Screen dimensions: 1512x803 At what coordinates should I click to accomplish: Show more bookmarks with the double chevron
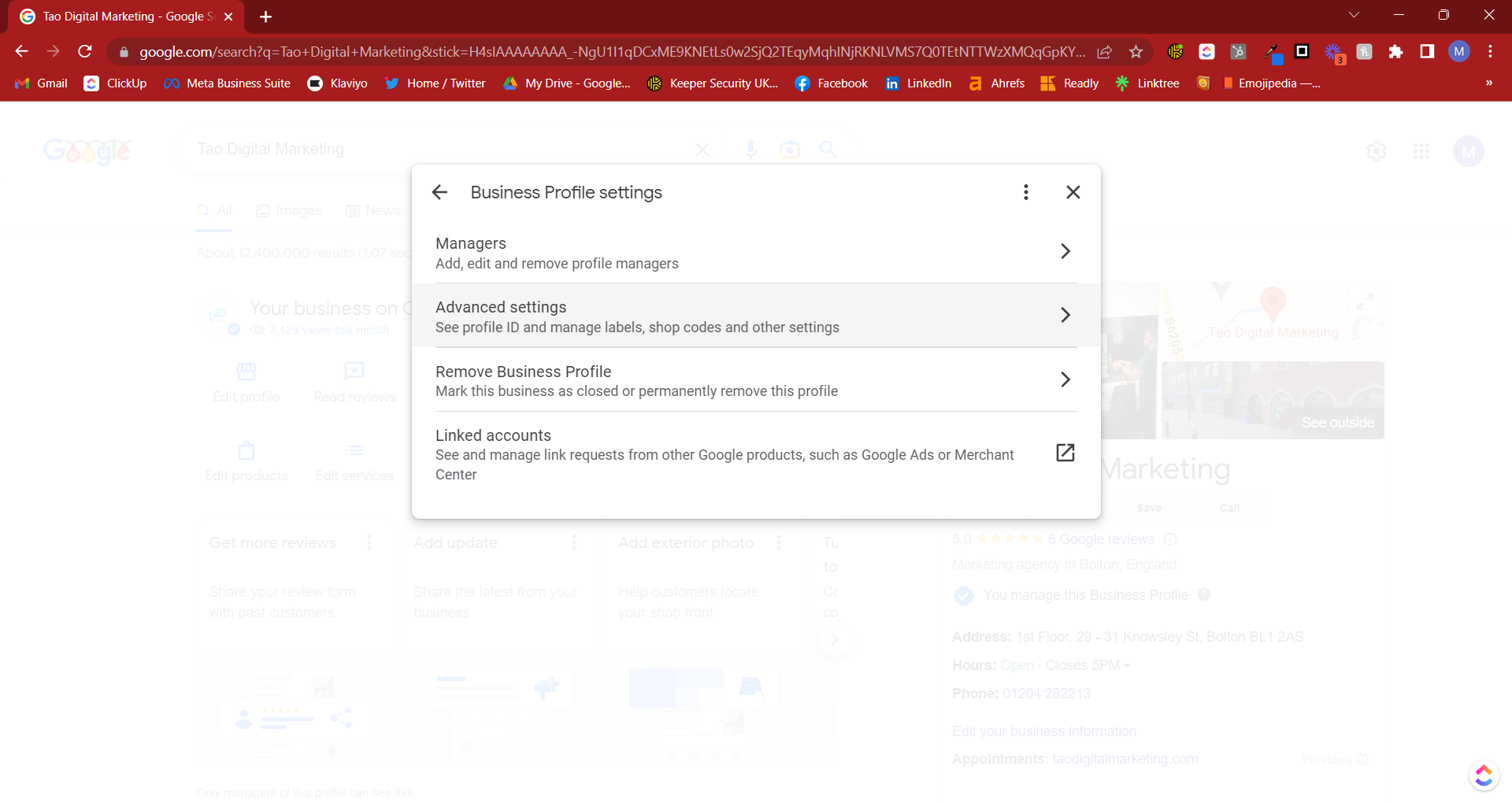pos(1488,83)
